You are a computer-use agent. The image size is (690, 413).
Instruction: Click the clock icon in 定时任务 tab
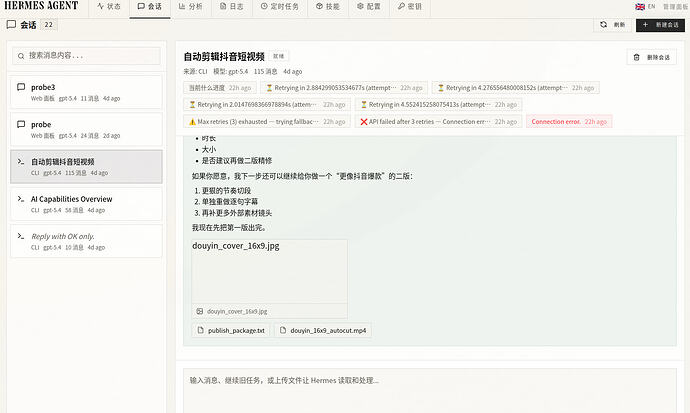[x=264, y=6]
